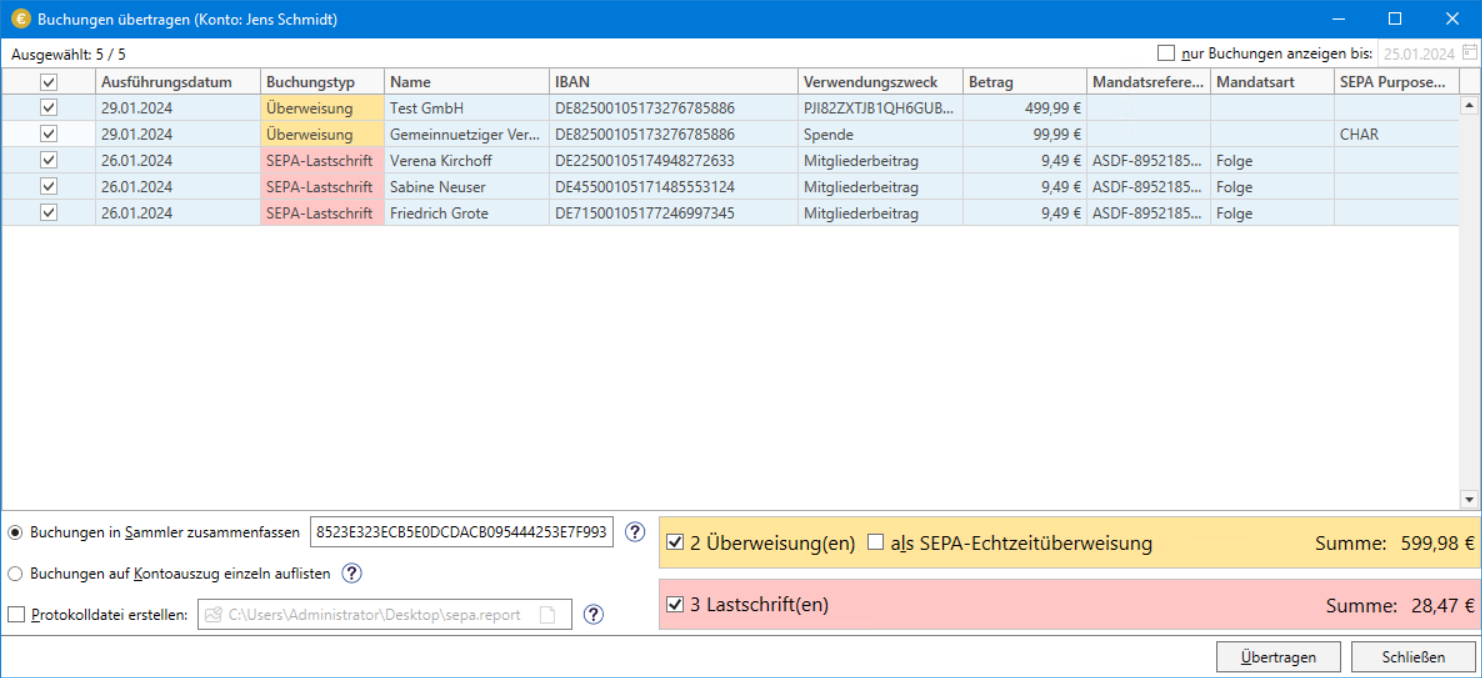1482x678 pixels.
Task: Click help icon next to Protokolldatei path
Action: pyautogui.click(x=593, y=615)
